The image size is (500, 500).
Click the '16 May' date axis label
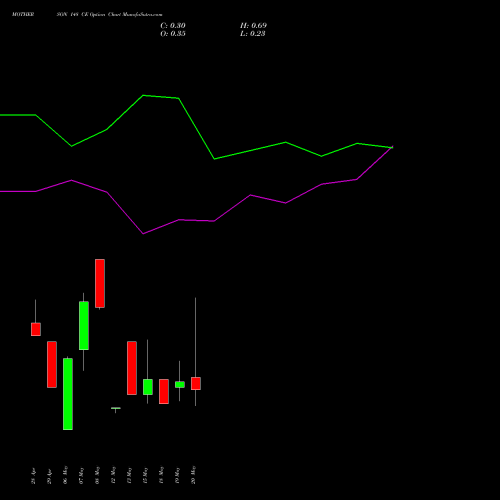coord(161,475)
